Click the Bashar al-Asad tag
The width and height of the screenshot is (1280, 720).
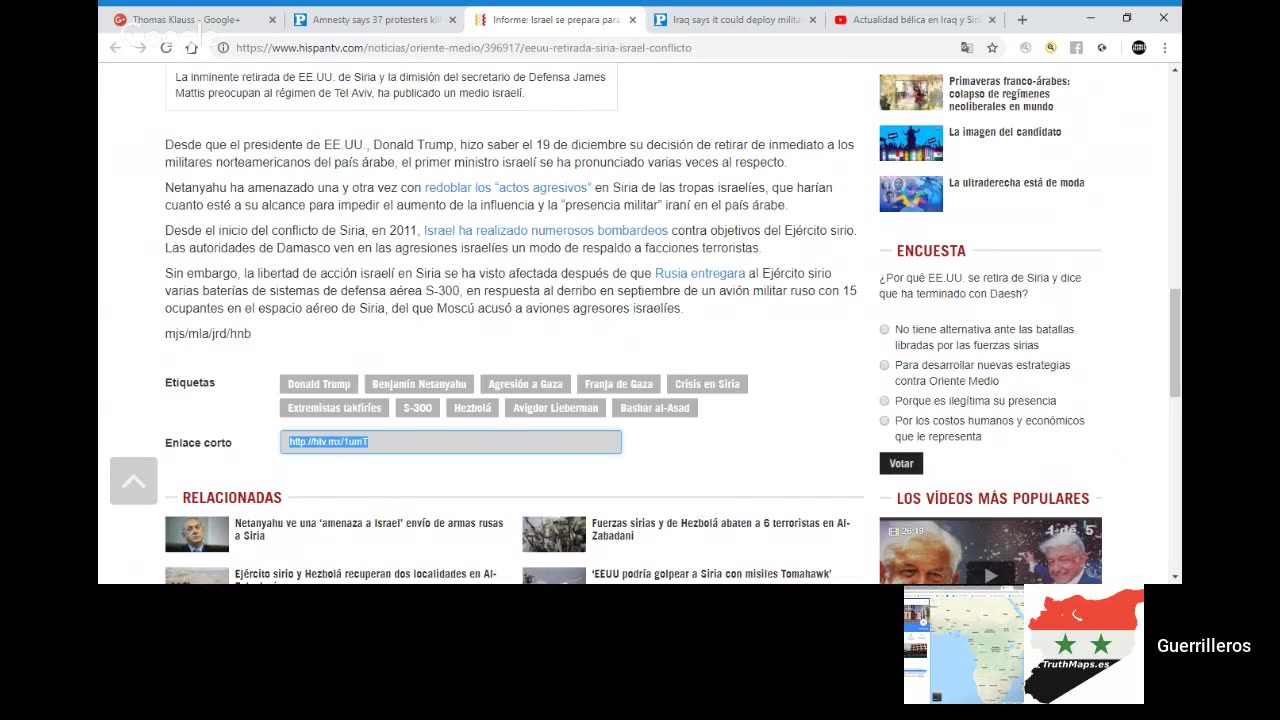coord(655,408)
